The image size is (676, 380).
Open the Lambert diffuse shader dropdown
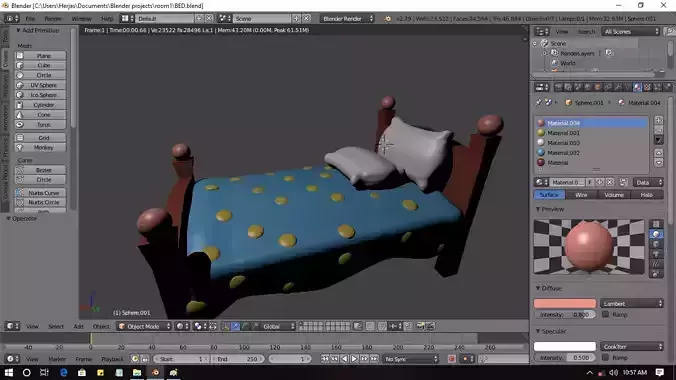[632, 304]
